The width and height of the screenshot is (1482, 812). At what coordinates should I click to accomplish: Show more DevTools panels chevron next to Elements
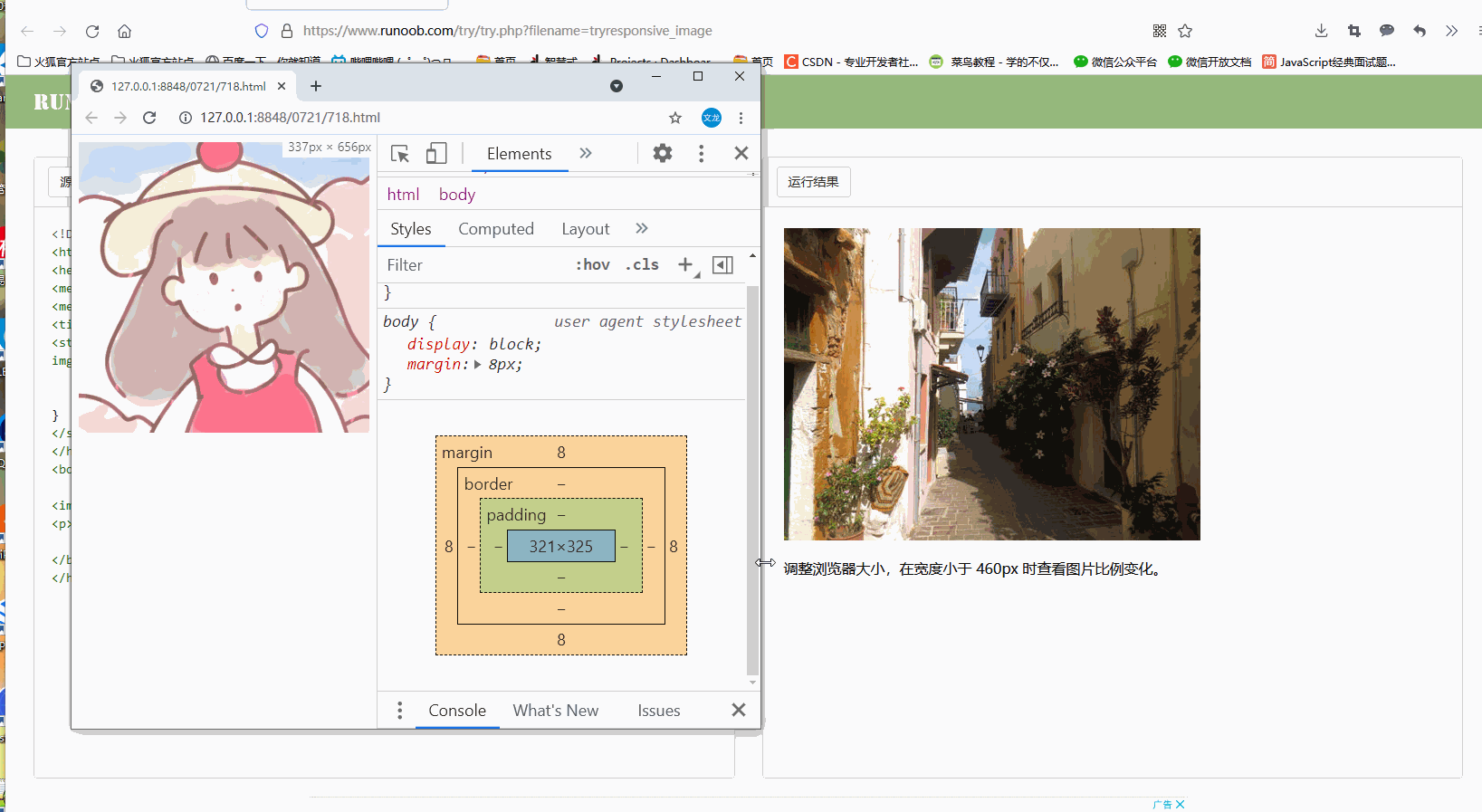tap(586, 153)
